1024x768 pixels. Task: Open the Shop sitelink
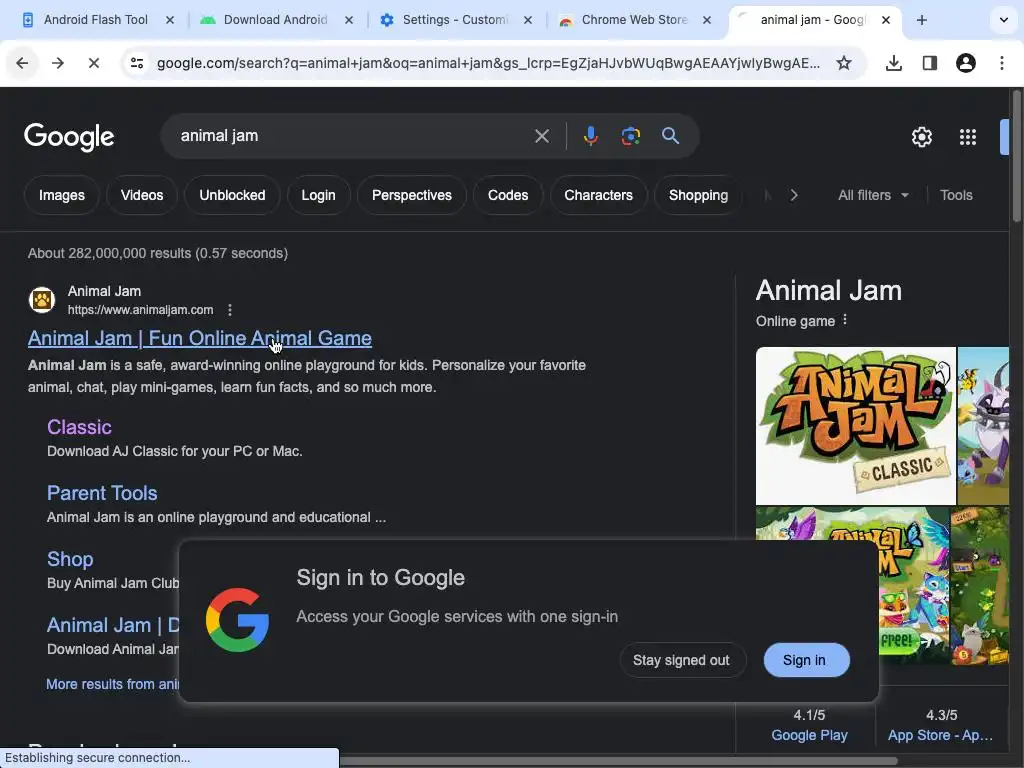(x=70, y=559)
